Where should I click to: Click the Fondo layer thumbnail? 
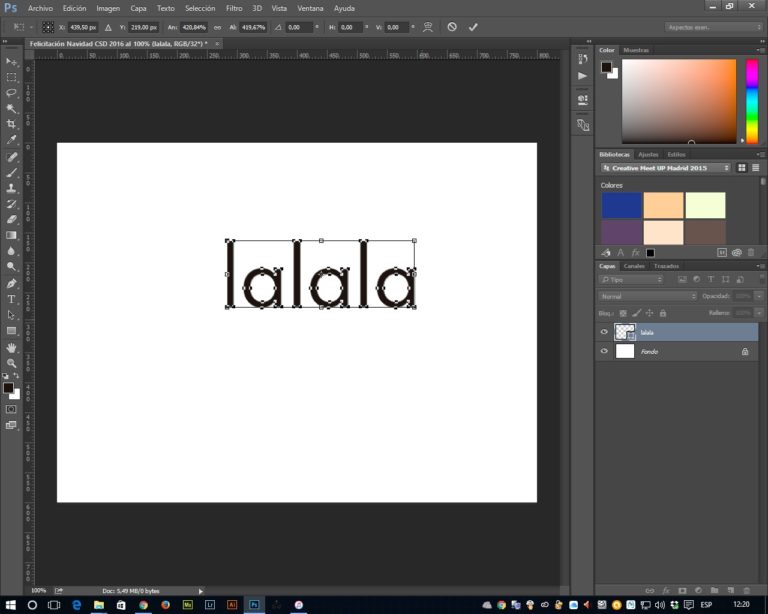(x=625, y=352)
